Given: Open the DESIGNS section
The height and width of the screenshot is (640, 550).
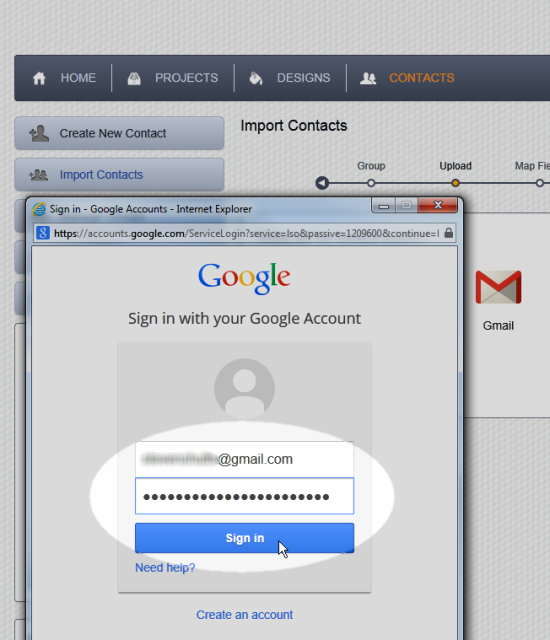Looking at the screenshot, I should [x=304, y=78].
